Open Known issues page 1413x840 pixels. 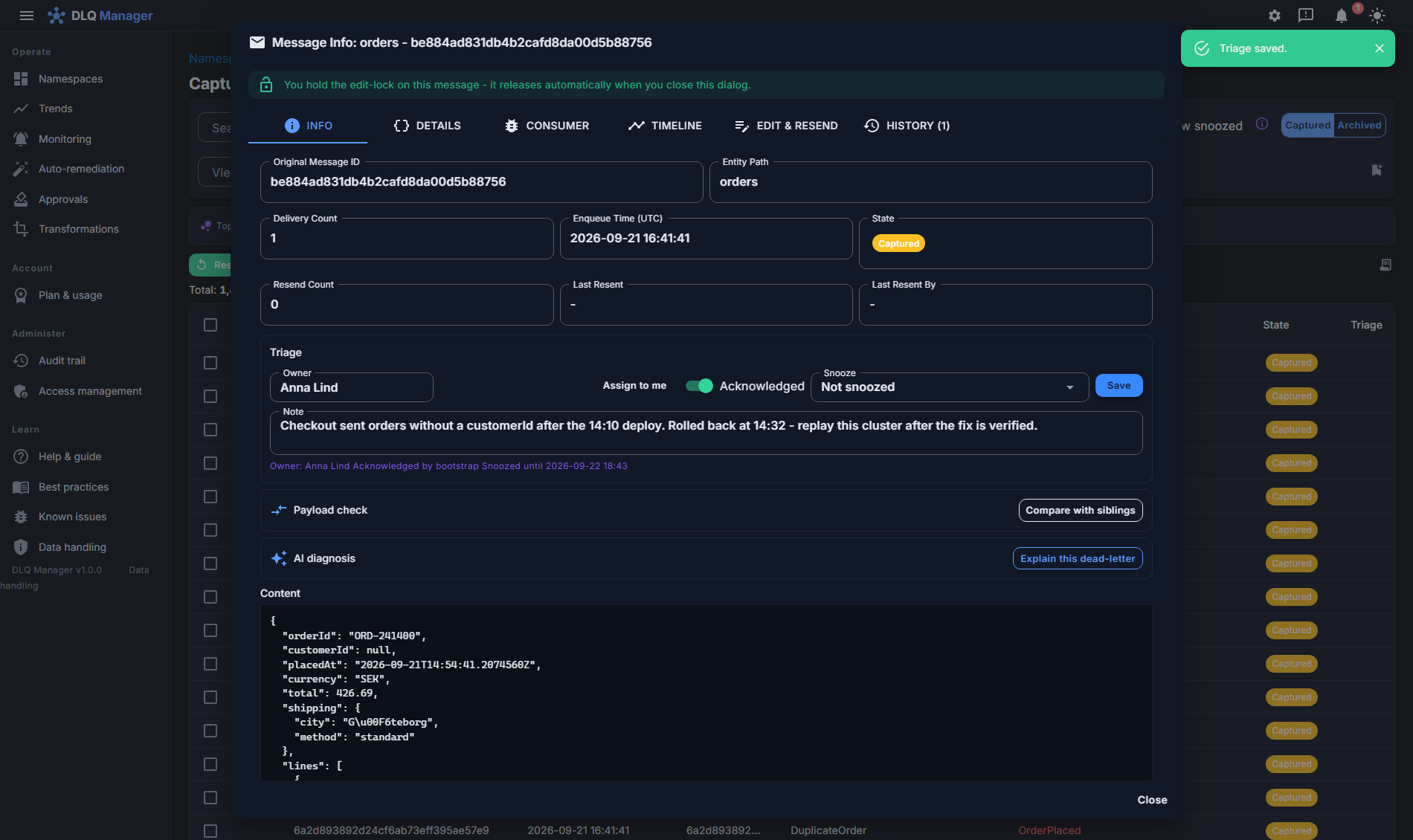72,517
